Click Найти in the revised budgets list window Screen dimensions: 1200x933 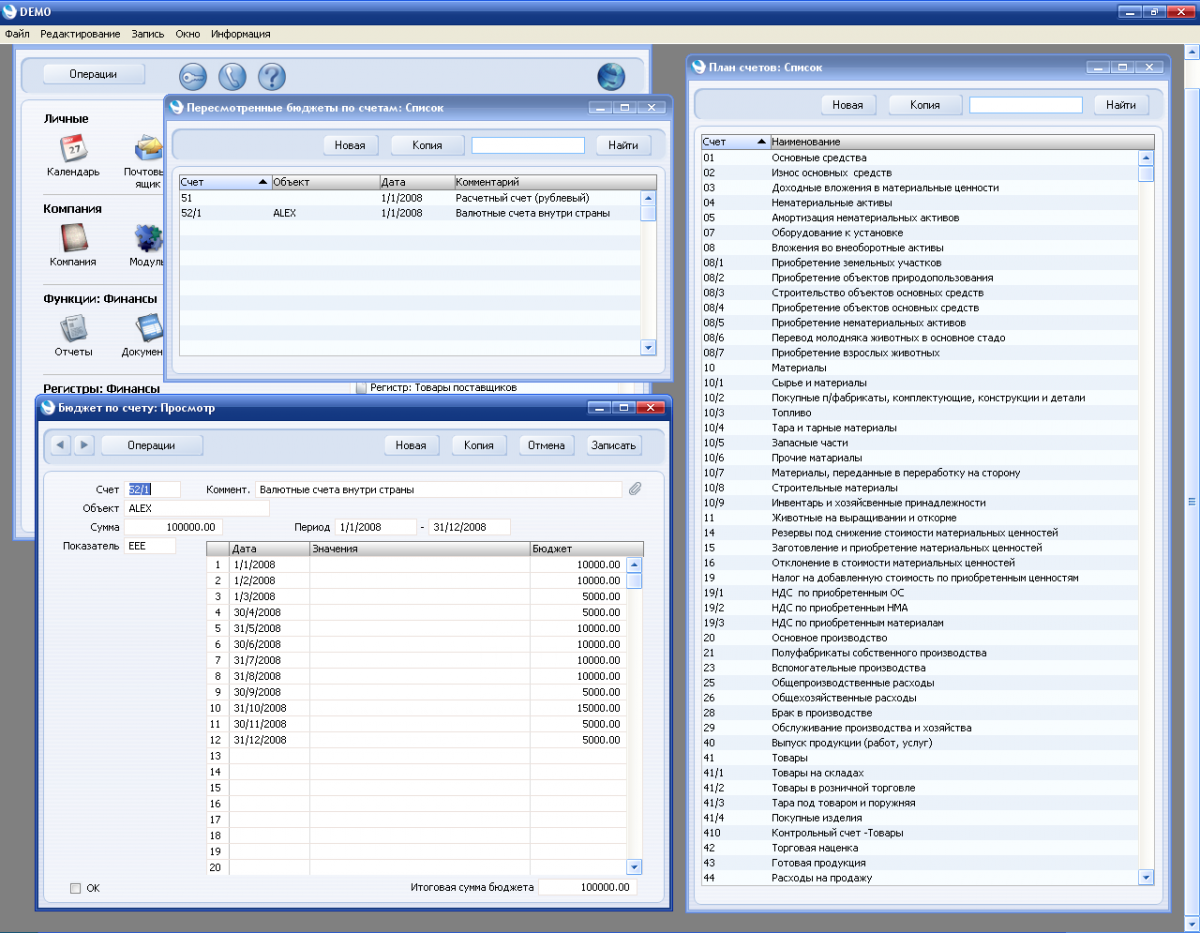coord(623,145)
